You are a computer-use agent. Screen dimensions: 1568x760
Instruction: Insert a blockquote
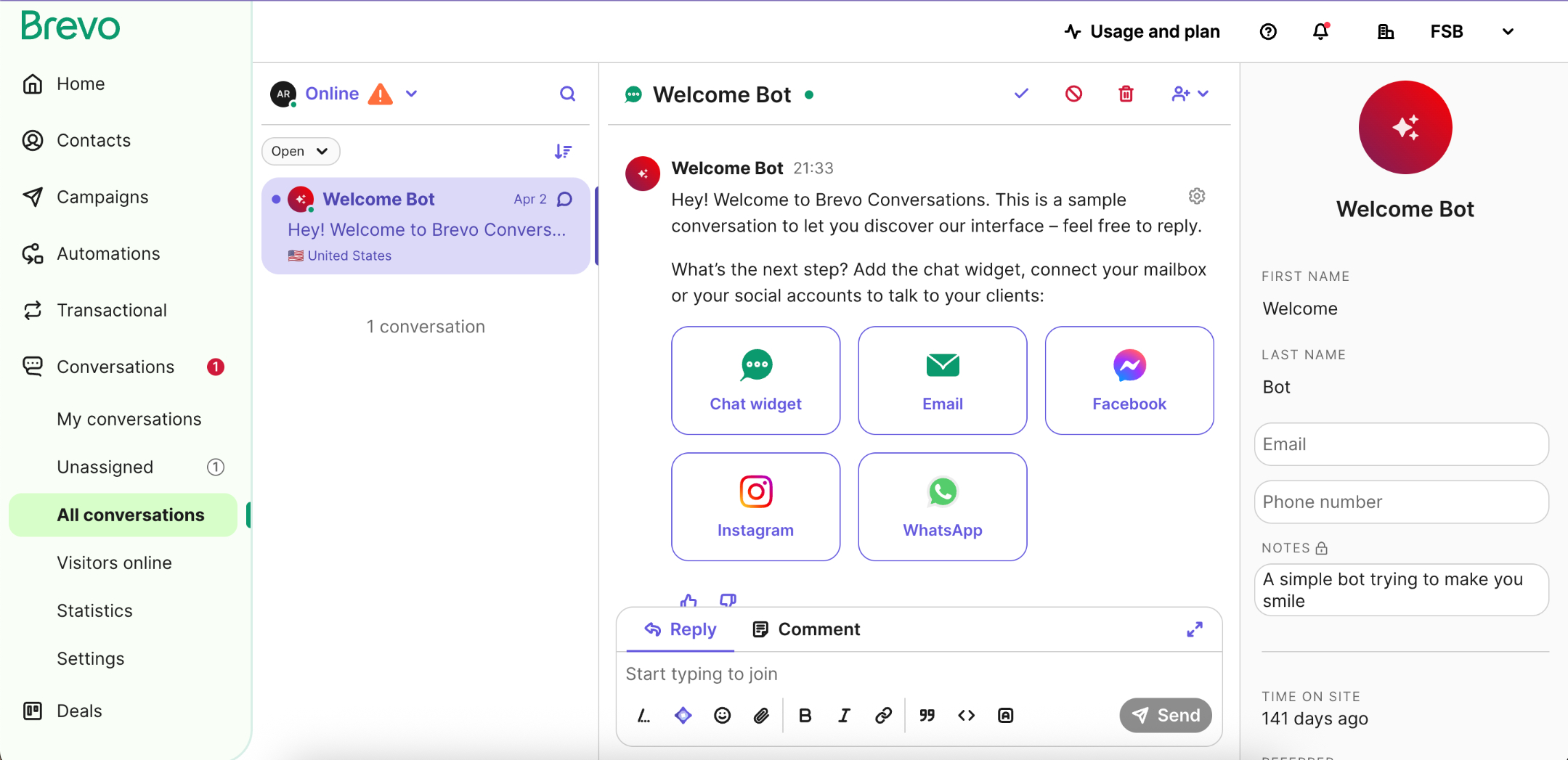[927, 716]
